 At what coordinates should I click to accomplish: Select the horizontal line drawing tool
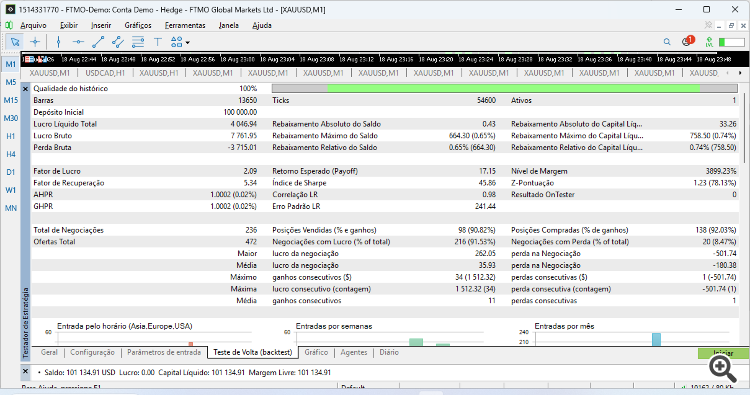[x=78, y=42]
